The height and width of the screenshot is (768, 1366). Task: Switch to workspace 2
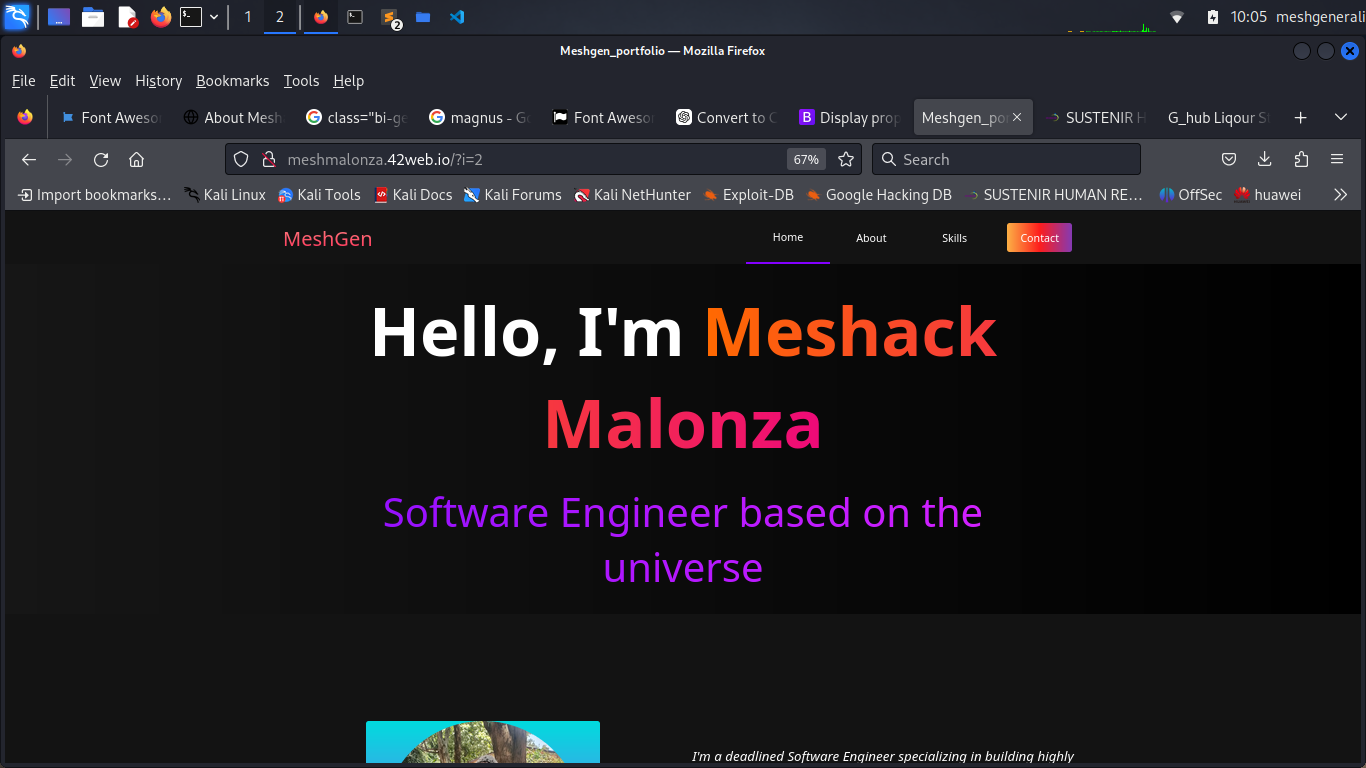(x=280, y=17)
